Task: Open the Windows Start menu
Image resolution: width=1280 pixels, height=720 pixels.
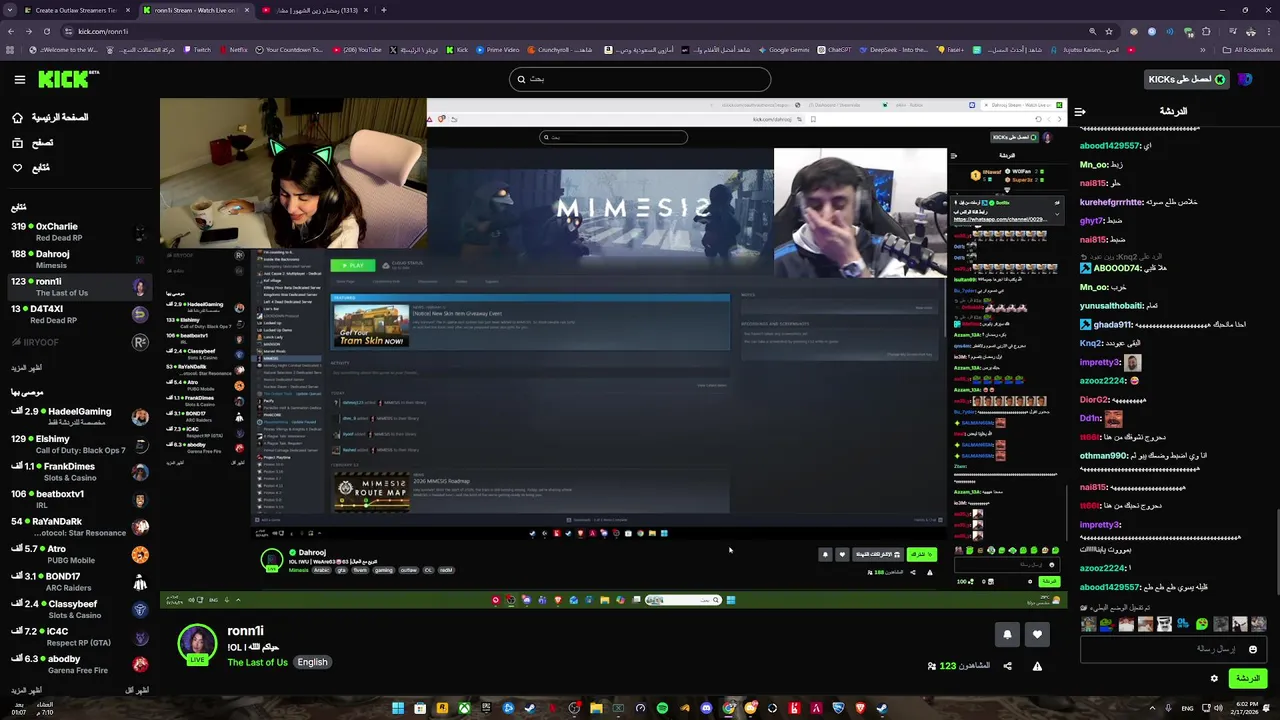Action: tap(398, 708)
